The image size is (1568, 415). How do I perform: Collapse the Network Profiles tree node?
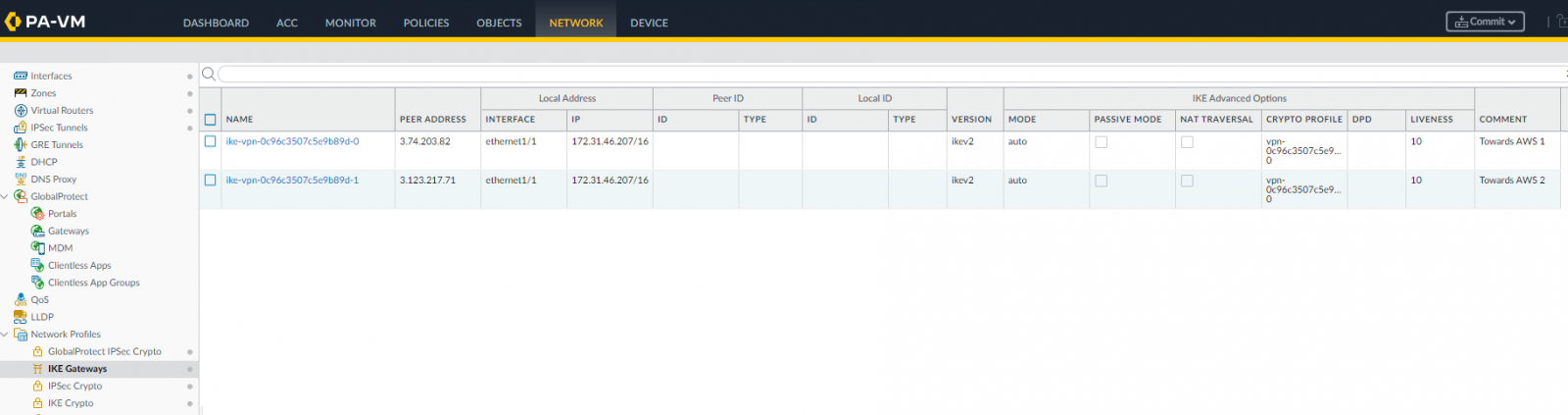click(x=5, y=335)
